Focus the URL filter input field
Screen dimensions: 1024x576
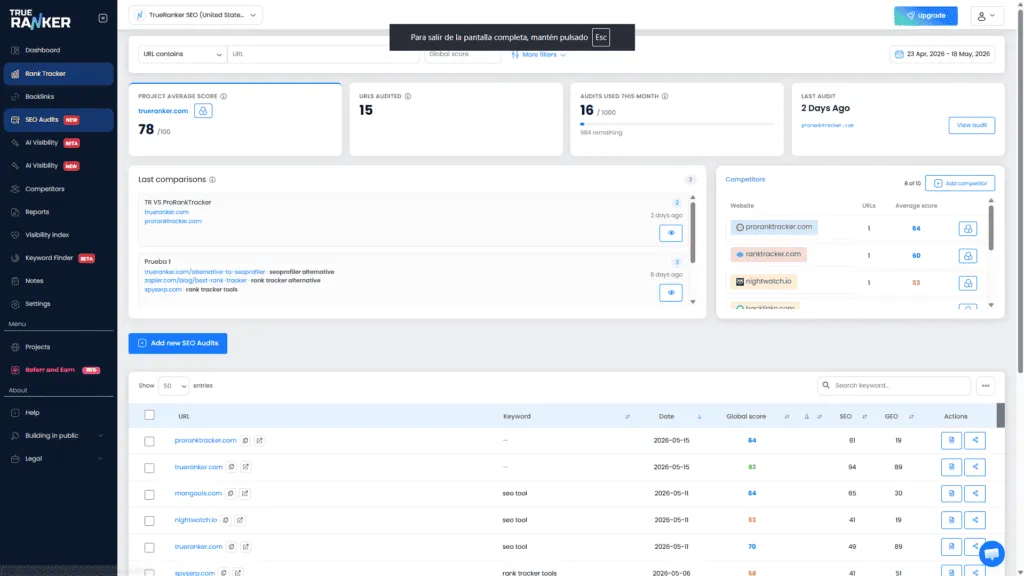pos(323,54)
